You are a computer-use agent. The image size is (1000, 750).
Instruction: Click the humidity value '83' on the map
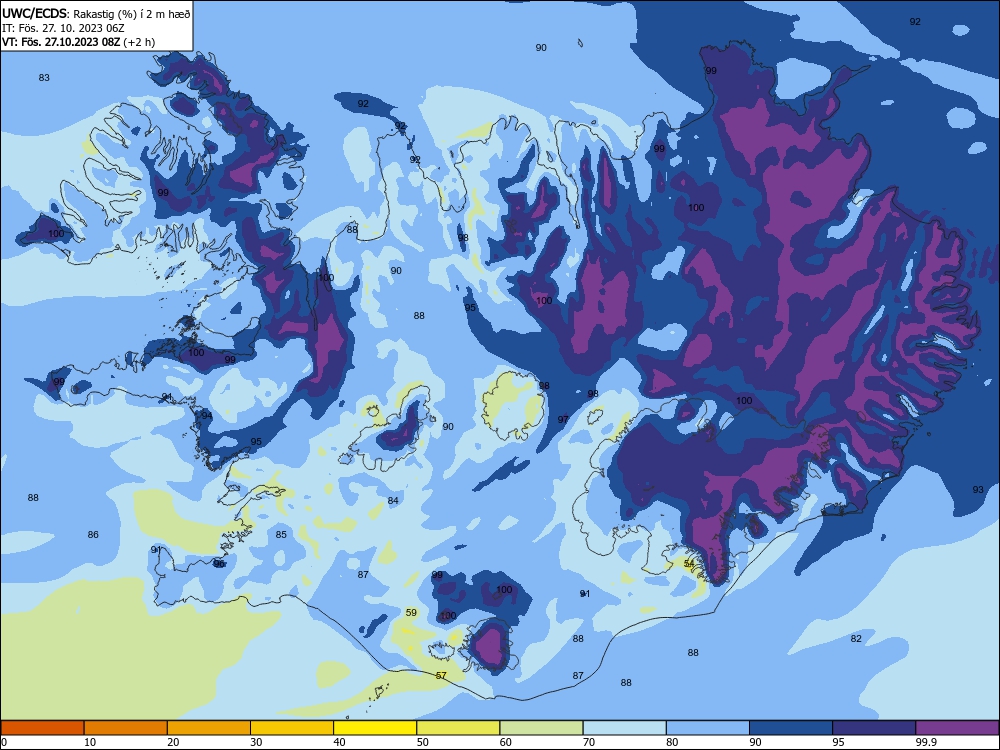44,78
